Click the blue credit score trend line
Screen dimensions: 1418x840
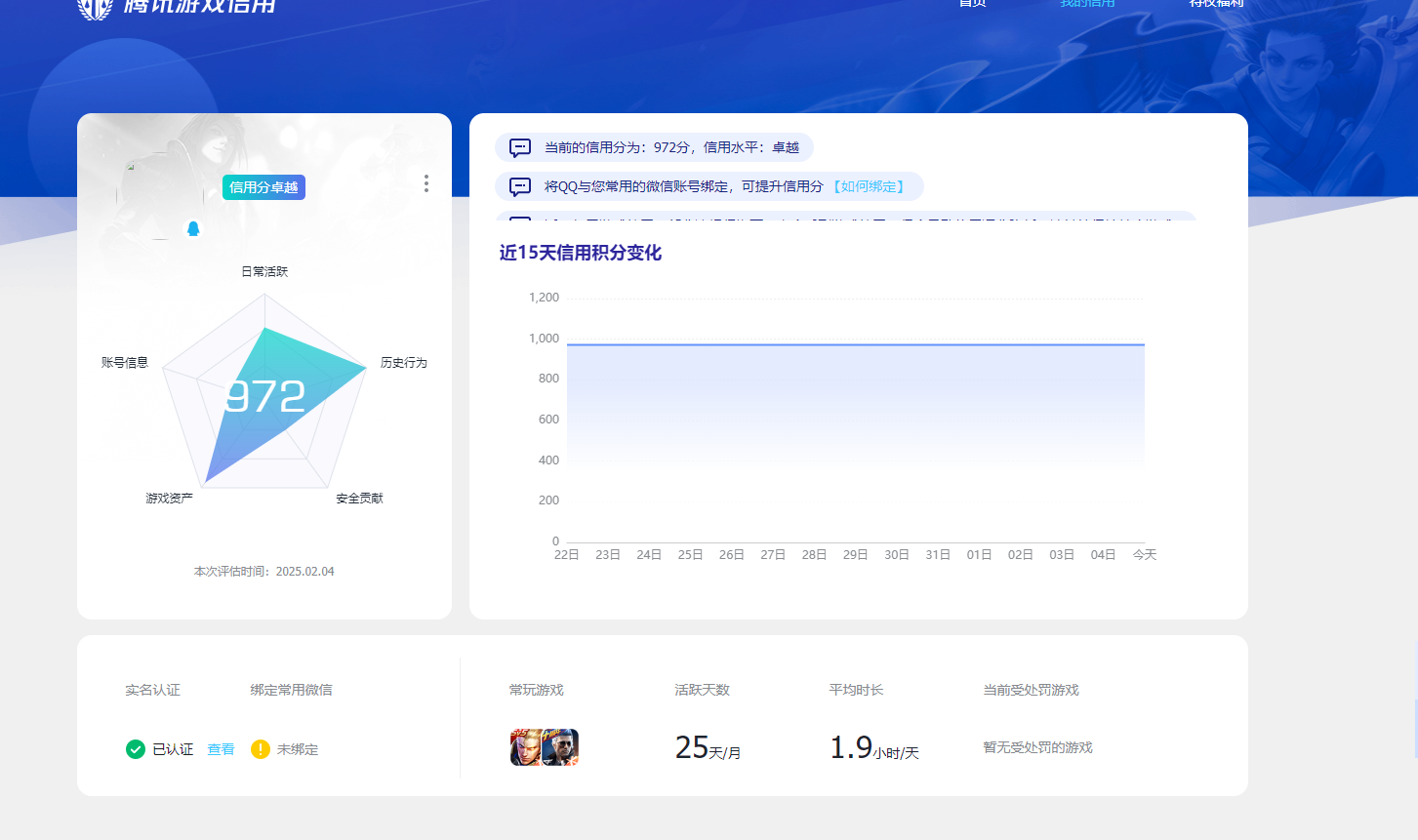point(856,344)
